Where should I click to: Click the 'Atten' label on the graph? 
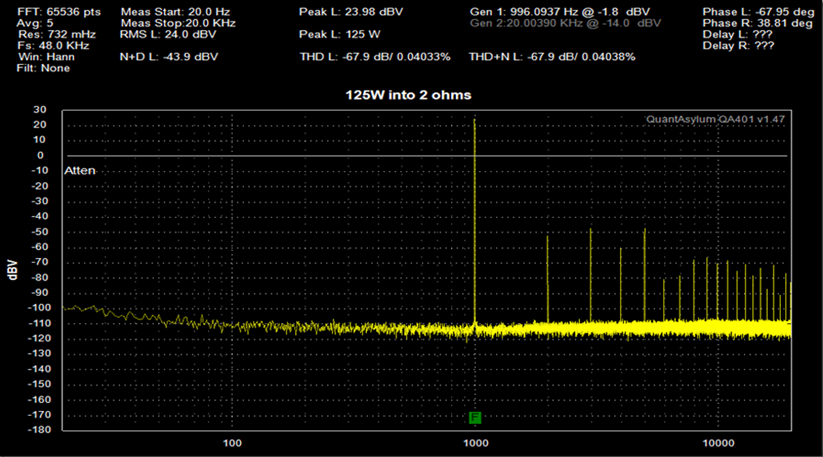point(80,171)
